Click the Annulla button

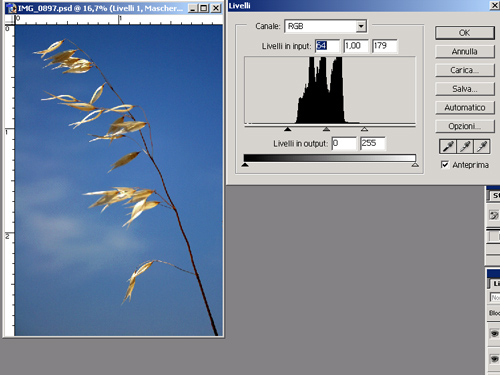coord(465,51)
